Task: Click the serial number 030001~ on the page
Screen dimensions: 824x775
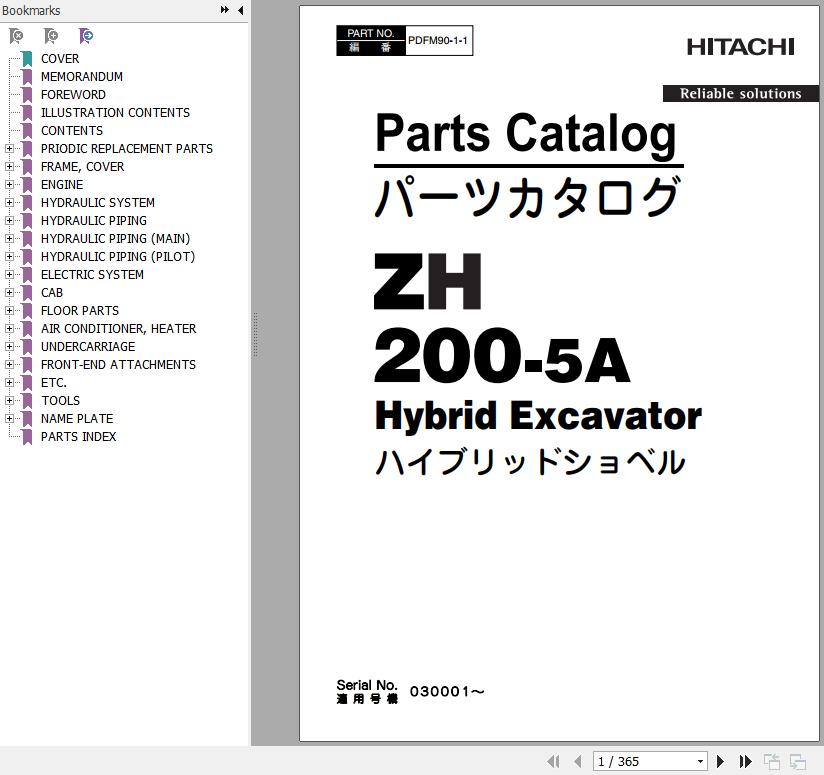Action: coord(447,691)
